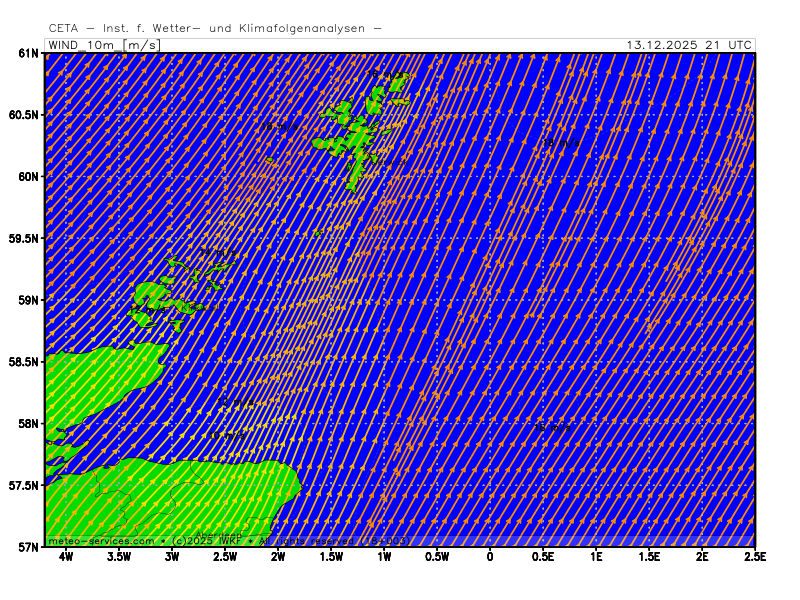Click the 60N latitude axis label

tap(28, 177)
